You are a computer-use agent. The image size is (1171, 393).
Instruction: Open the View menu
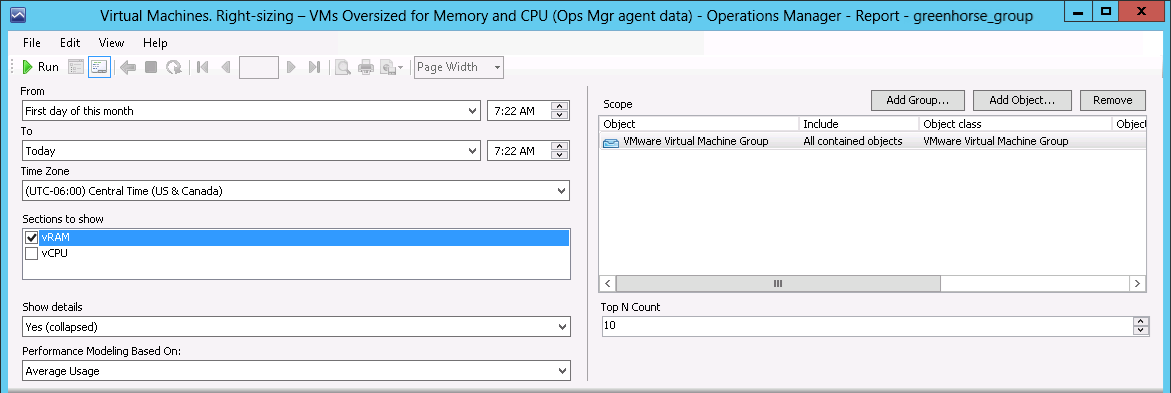pyautogui.click(x=111, y=43)
